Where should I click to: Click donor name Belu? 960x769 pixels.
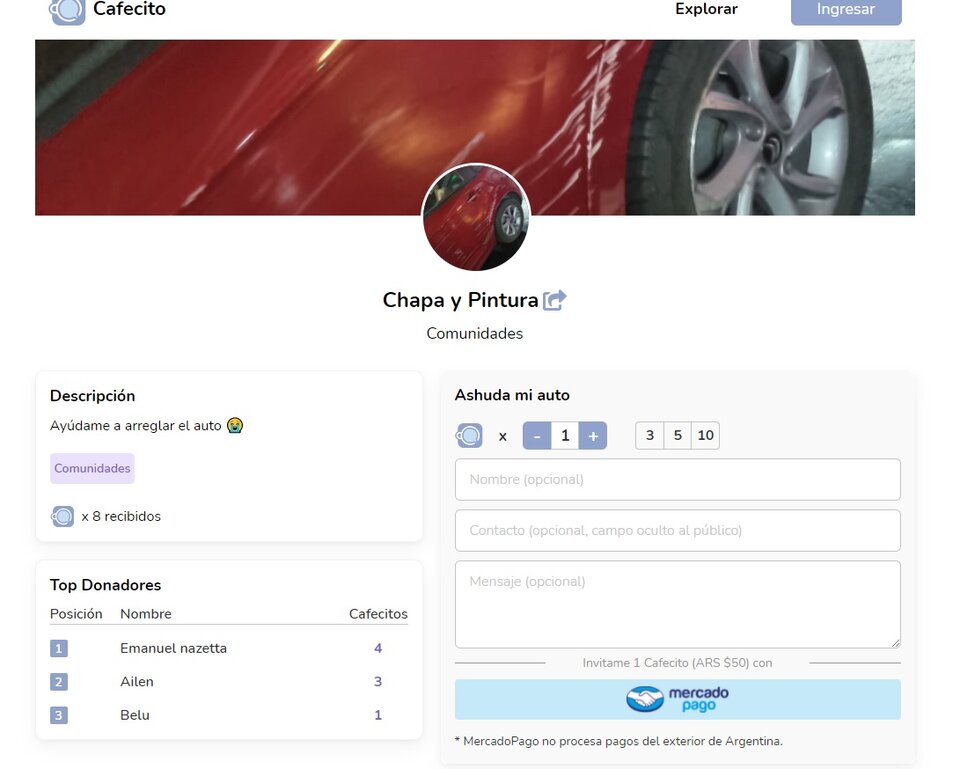coord(135,715)
